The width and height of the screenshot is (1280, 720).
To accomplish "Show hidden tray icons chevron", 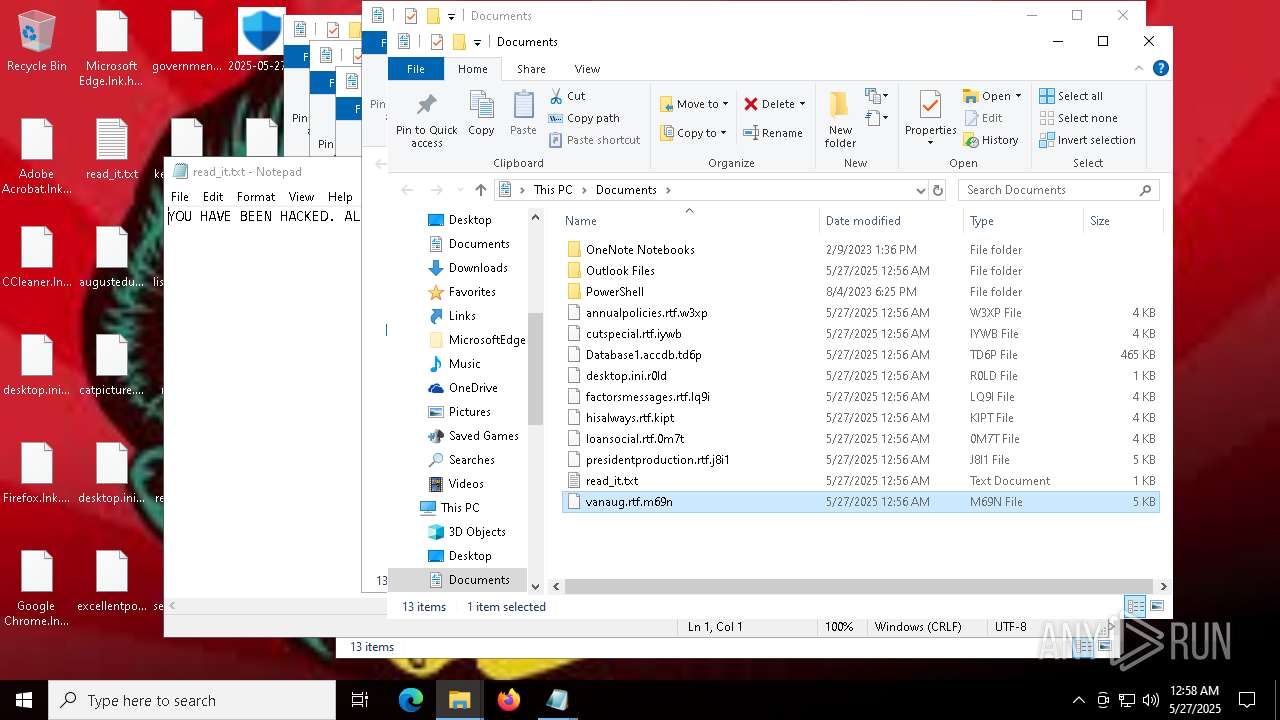I will click(1078, 700).
